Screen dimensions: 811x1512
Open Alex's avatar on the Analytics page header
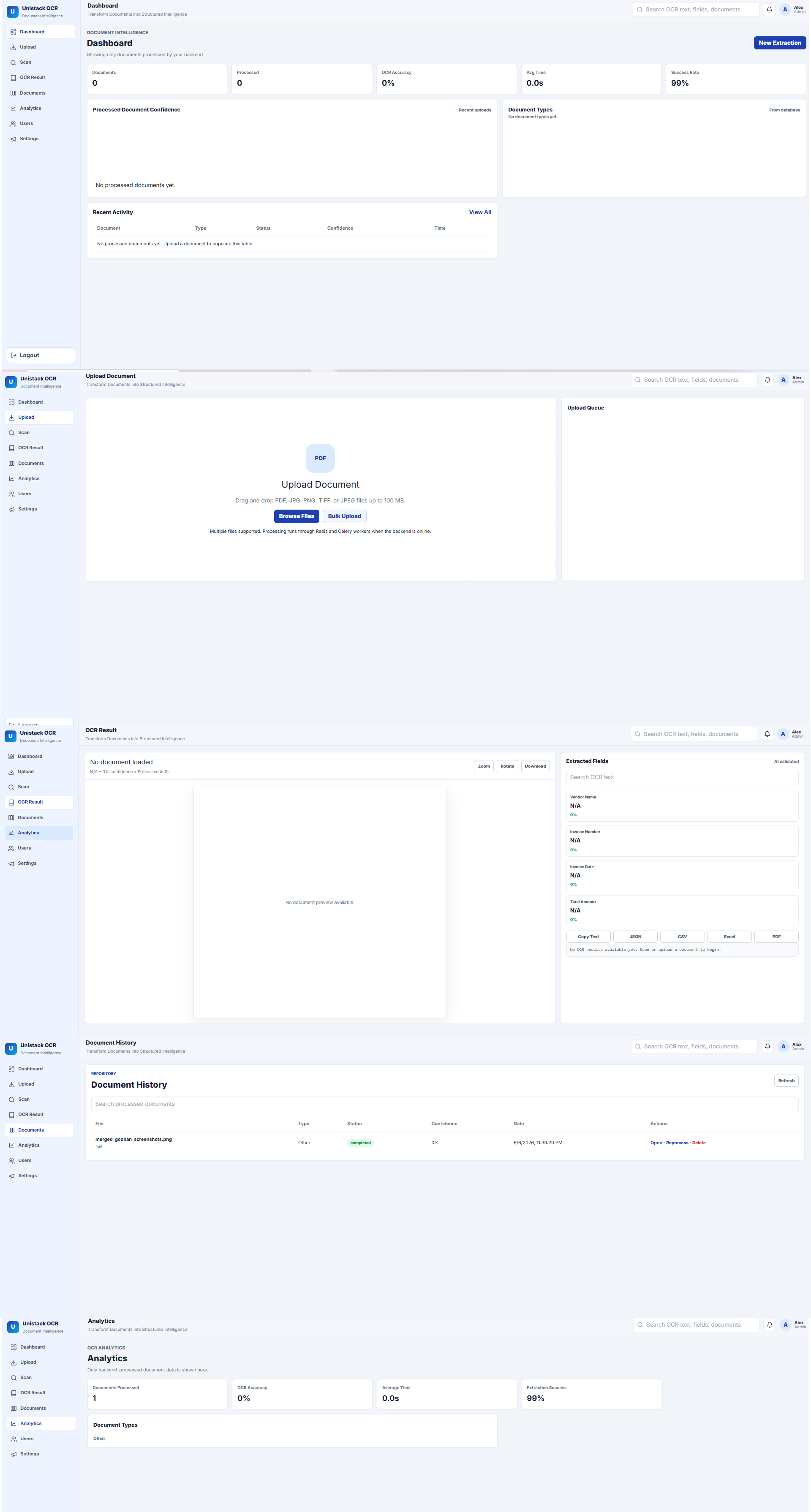pyautogui.click(x=785, y=1324)
